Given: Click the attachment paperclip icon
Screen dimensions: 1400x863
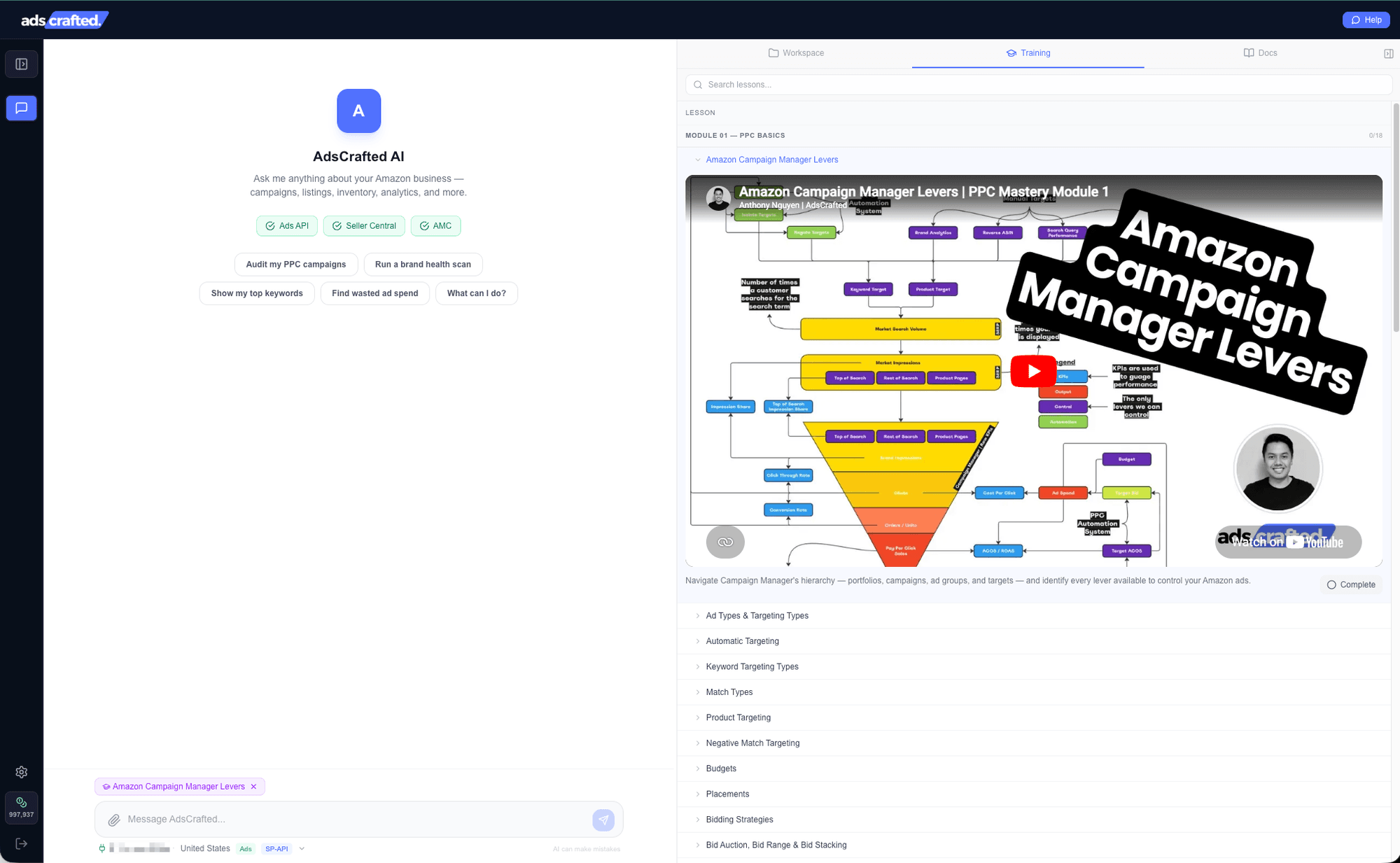Looking at the screenshot, I should pos(114,820).
